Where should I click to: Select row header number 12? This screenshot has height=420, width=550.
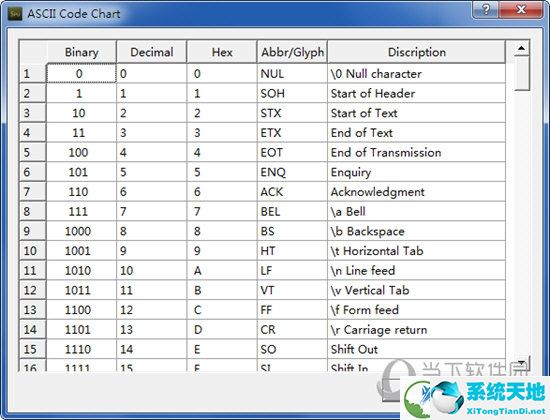(x=33, y=290)
